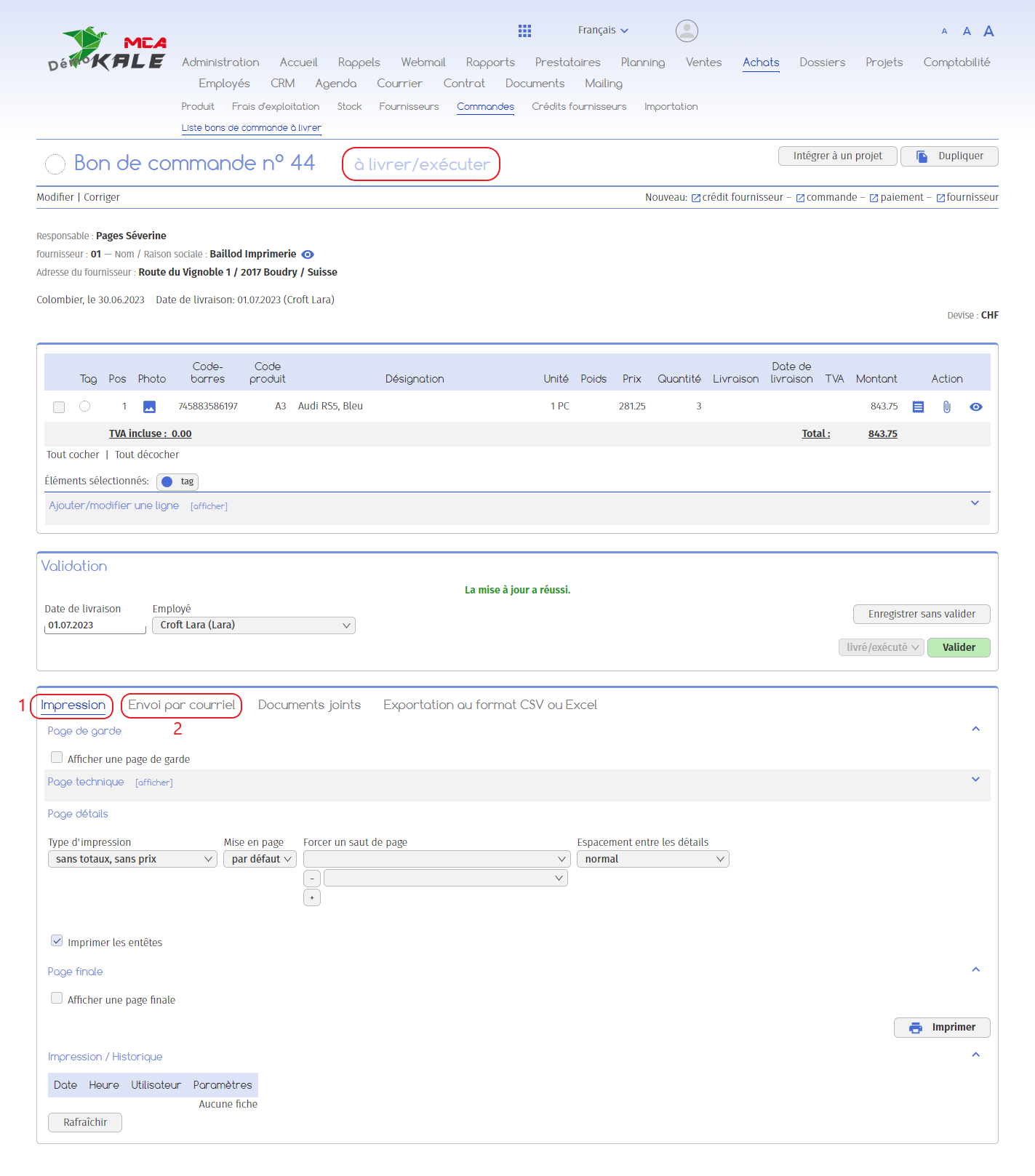Open the Stock submenu
Image resolution: width=1035 pixels, height=1176 pixels.
click(x=349, y=107)
